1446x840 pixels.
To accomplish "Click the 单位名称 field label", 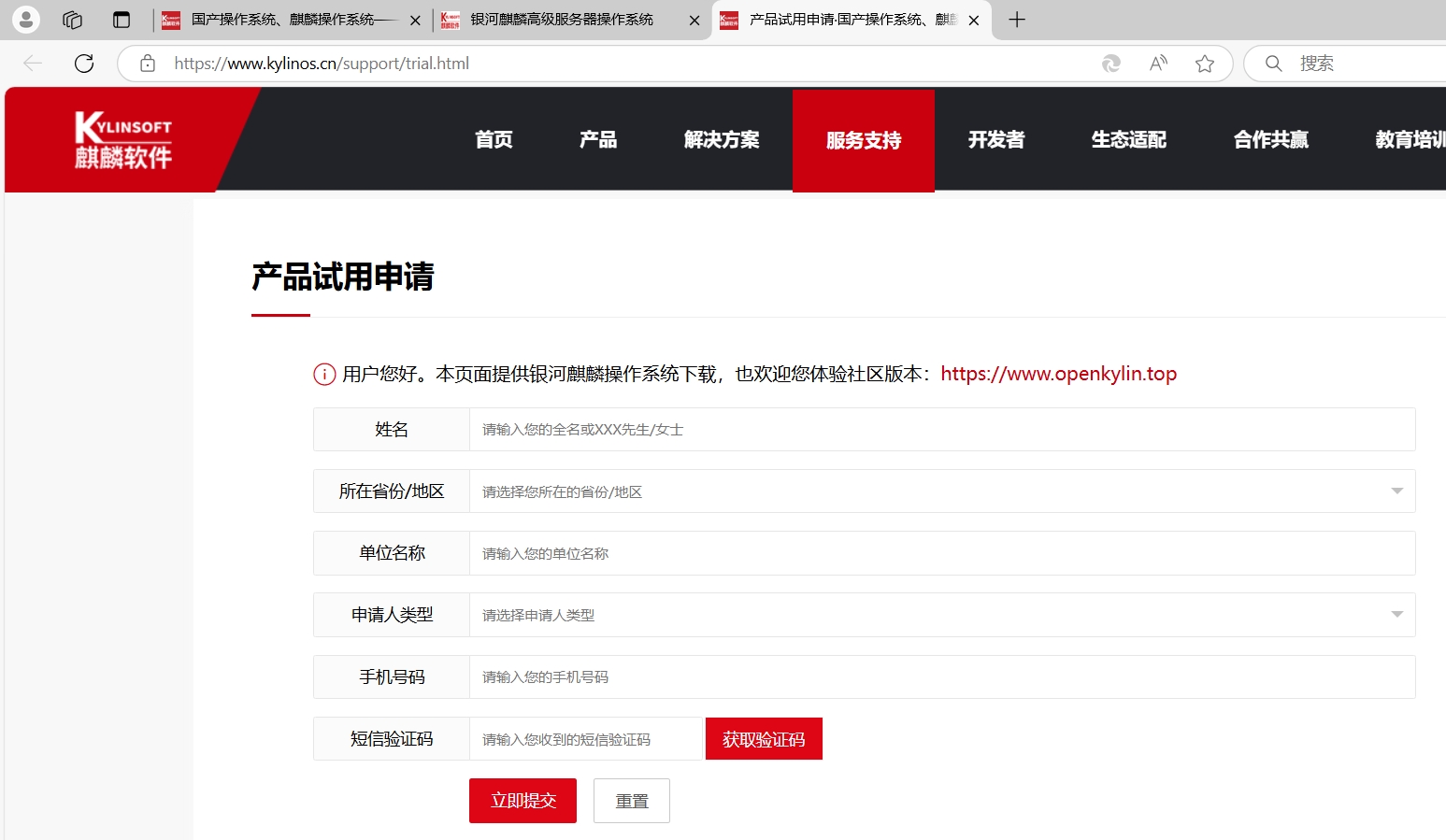I will tap(392, 553).
